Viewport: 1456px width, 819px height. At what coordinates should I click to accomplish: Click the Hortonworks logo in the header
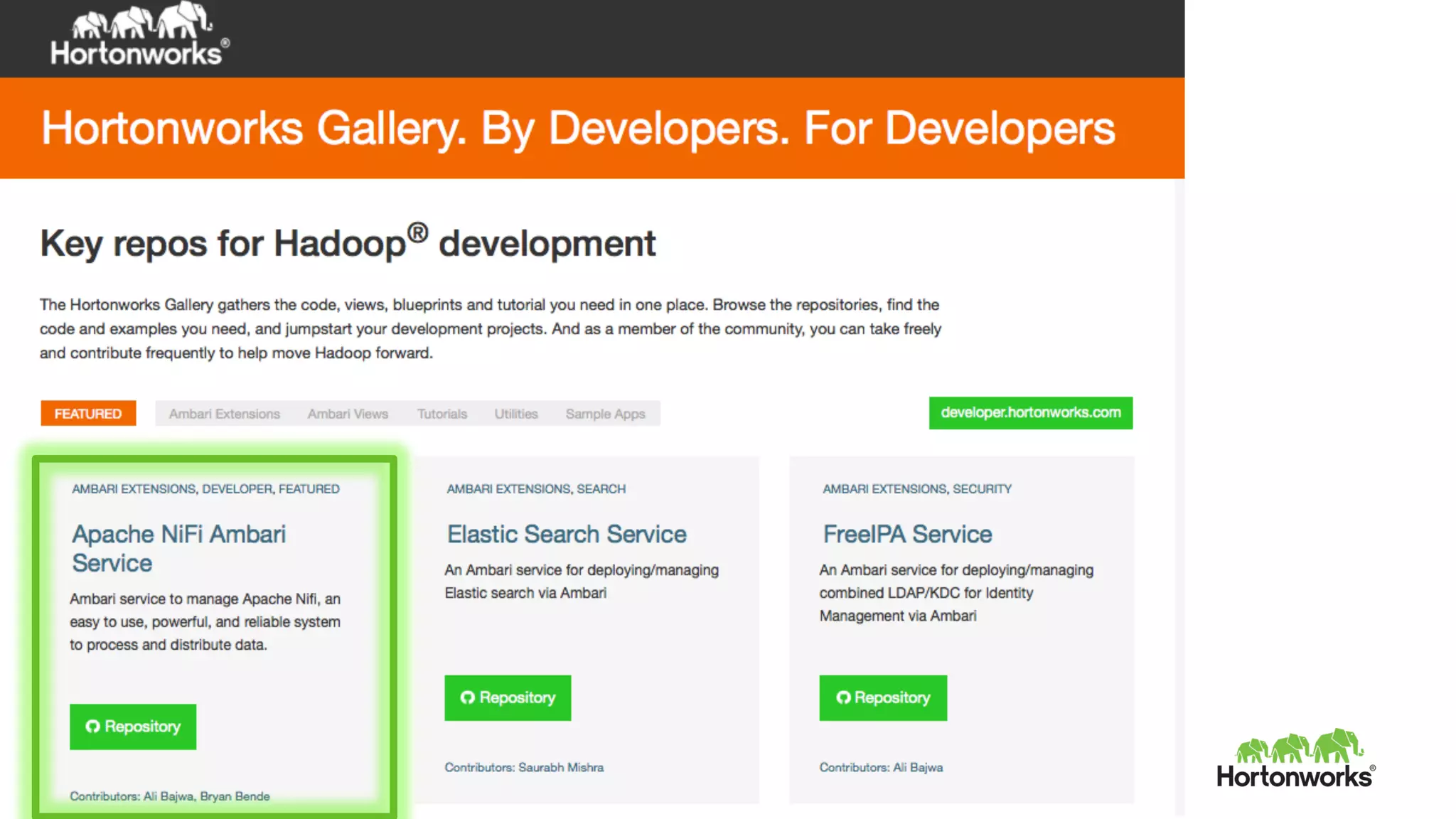(x=140, y=34)
